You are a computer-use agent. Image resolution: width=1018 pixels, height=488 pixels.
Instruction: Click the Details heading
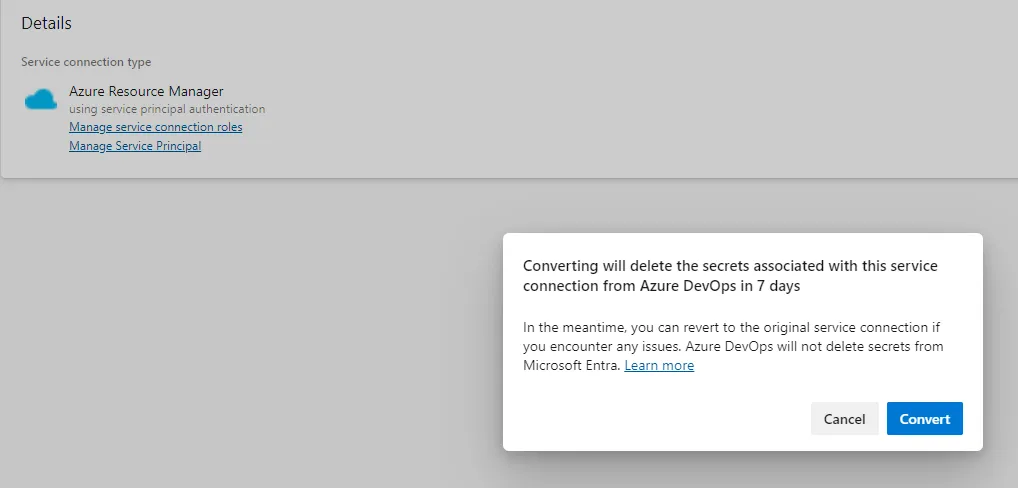point(46,23)
